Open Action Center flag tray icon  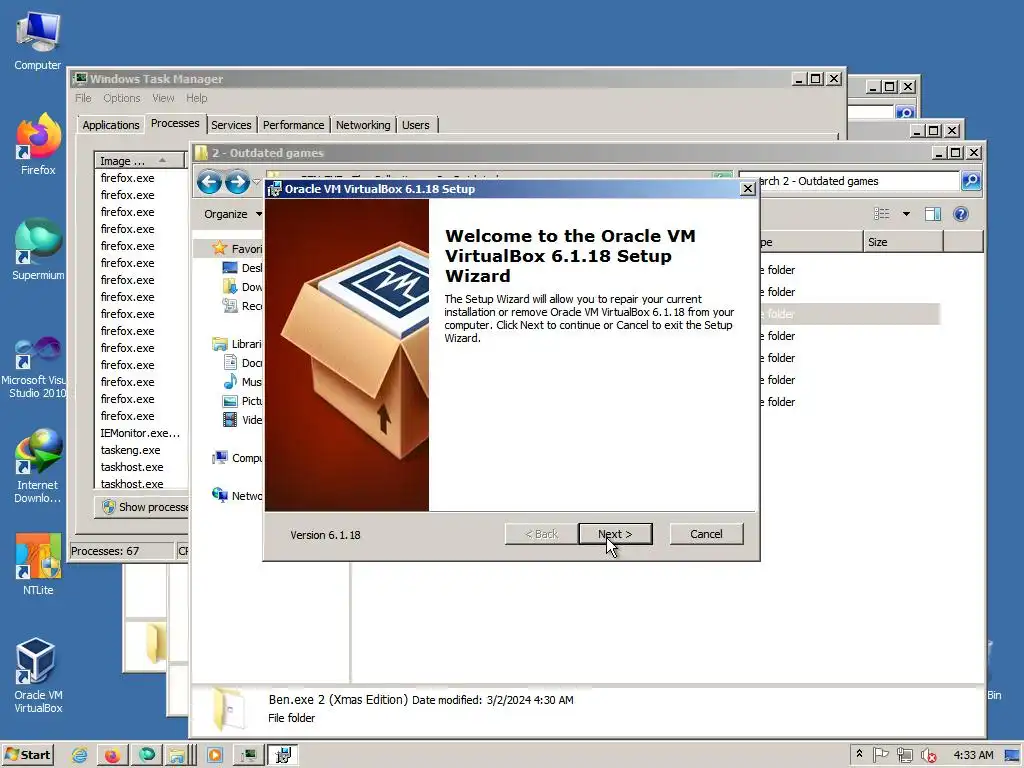coord(880,755)
